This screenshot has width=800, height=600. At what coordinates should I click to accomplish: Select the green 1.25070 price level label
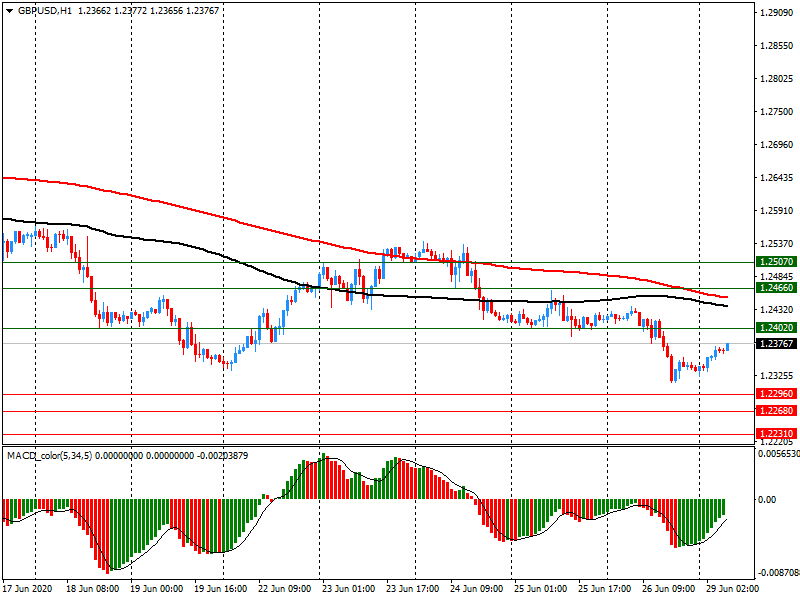[777, 262]
